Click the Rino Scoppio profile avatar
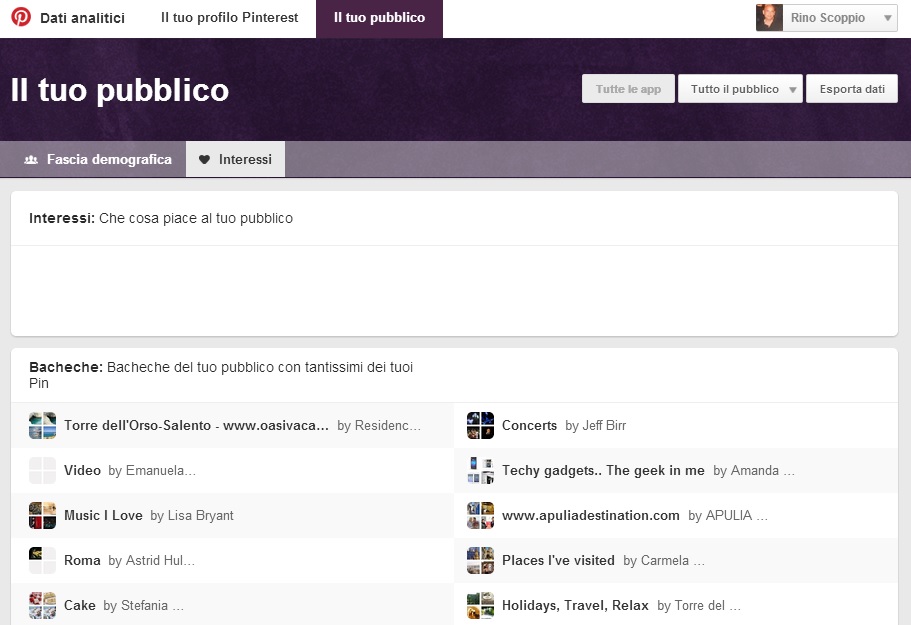911x625 pixels. [x=769, y=18]
